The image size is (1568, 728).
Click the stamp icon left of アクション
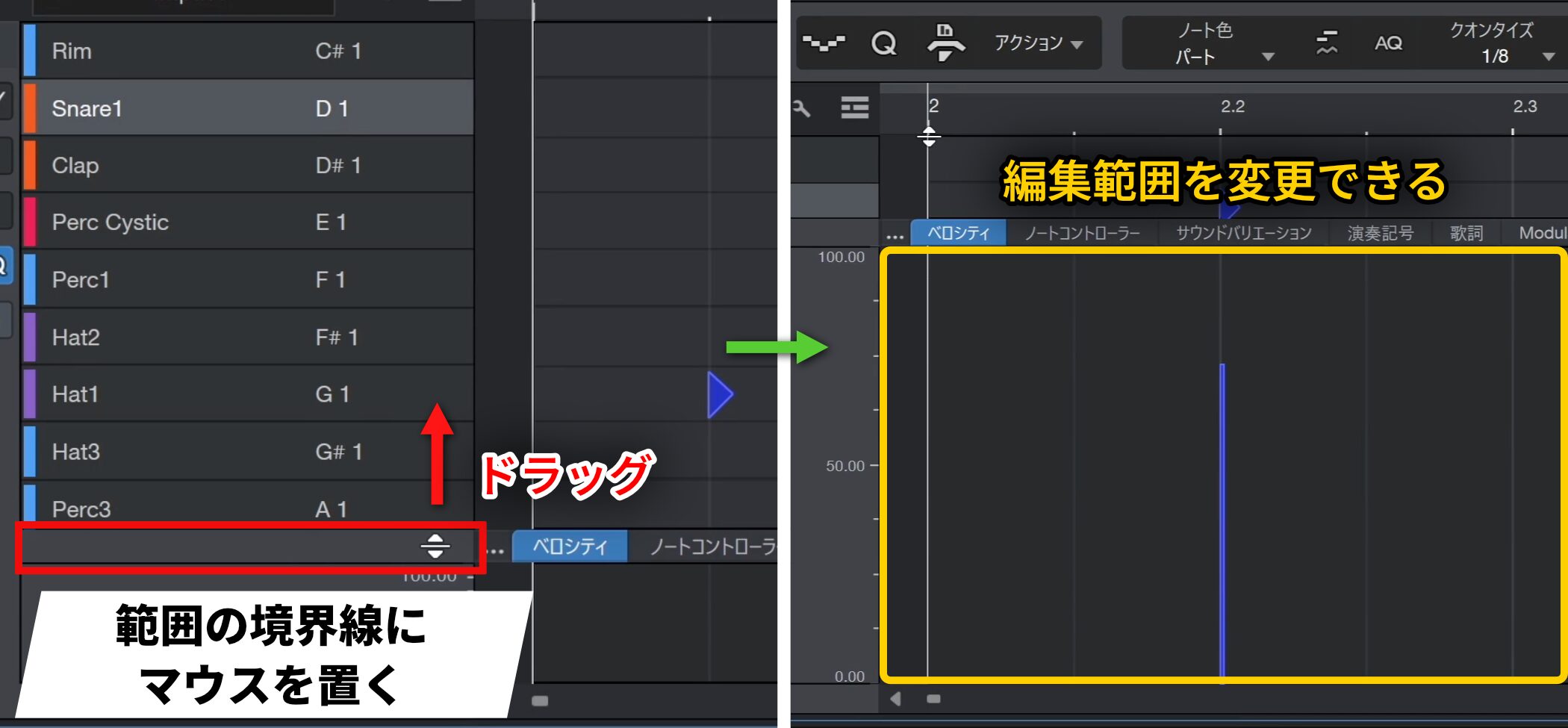point(945,43)
